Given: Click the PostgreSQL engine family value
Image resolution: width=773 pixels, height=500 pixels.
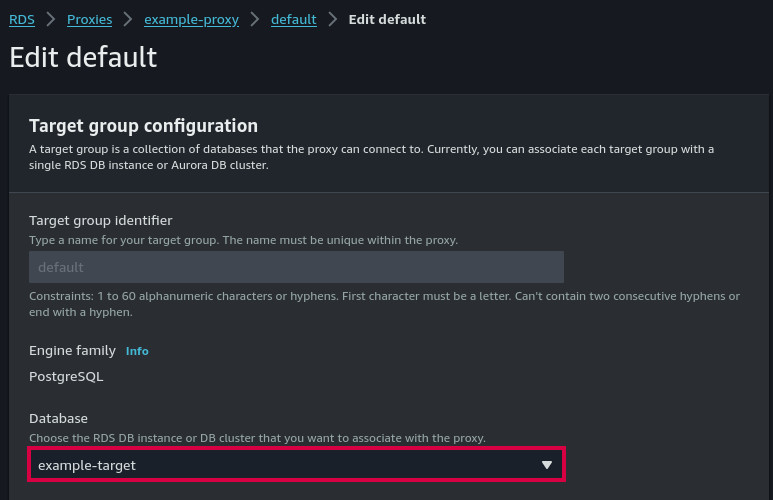Looking at the screenshot, I should coord(66,377).
